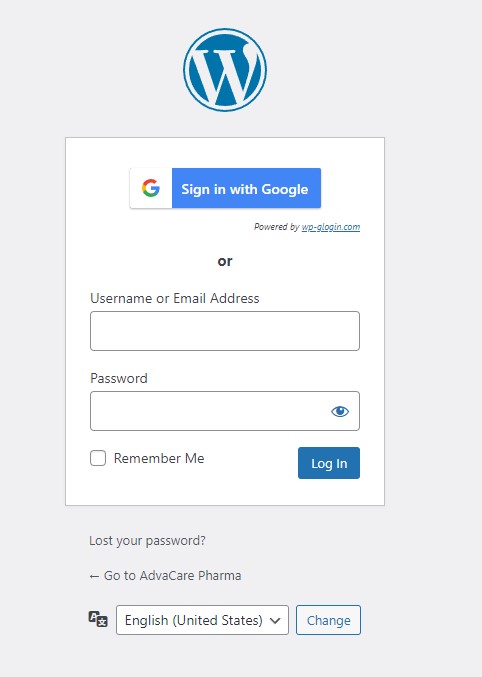This screenshot has height=677, width=482.
Task: Click the Google G logo icon
Action: tap(151, 188)
